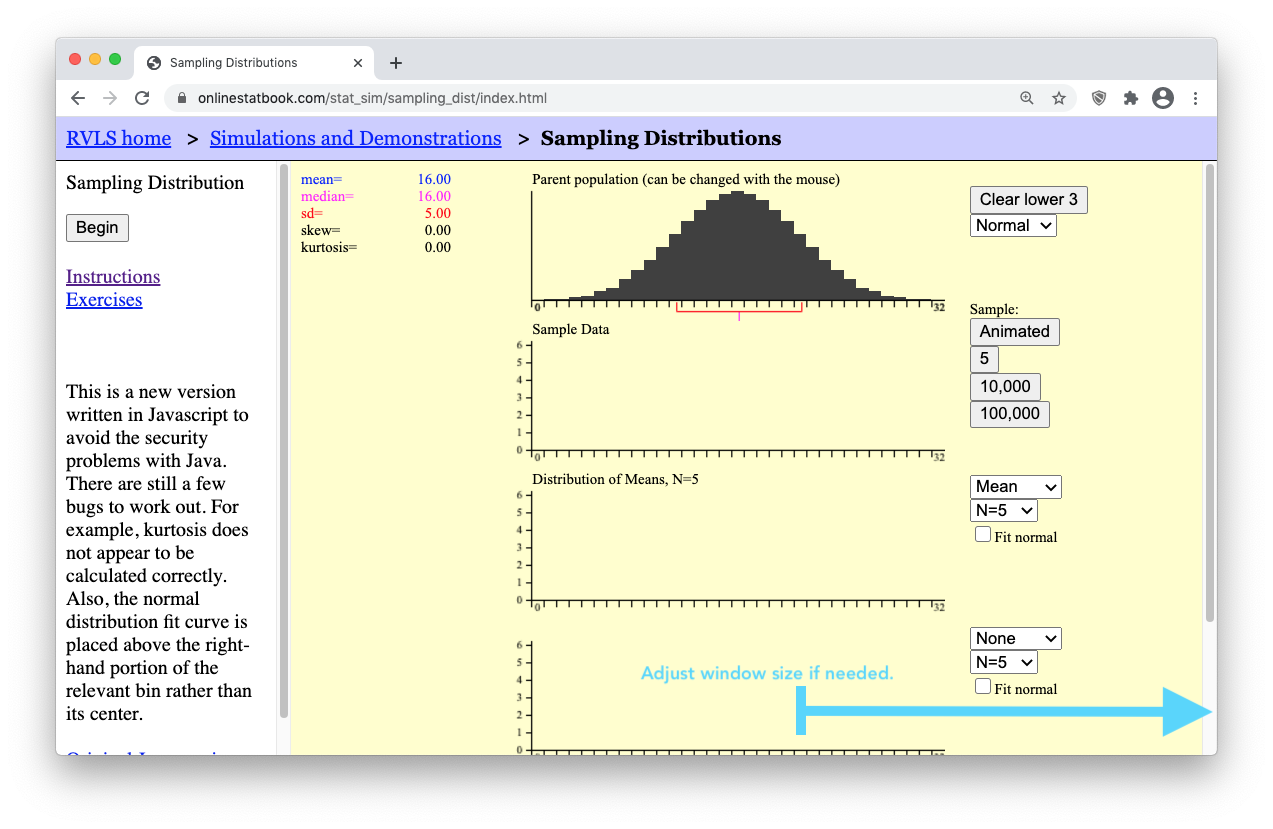Go to Simulations and Demonstrations breadcrumb

coord(355,139)
